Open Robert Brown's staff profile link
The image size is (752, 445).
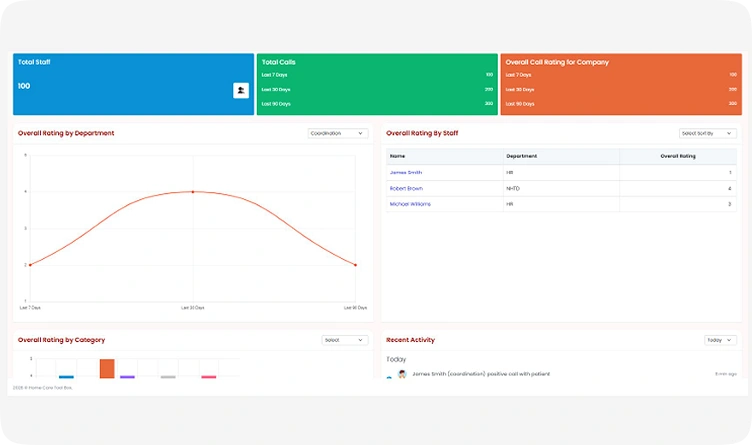click(x=406, y=188)
